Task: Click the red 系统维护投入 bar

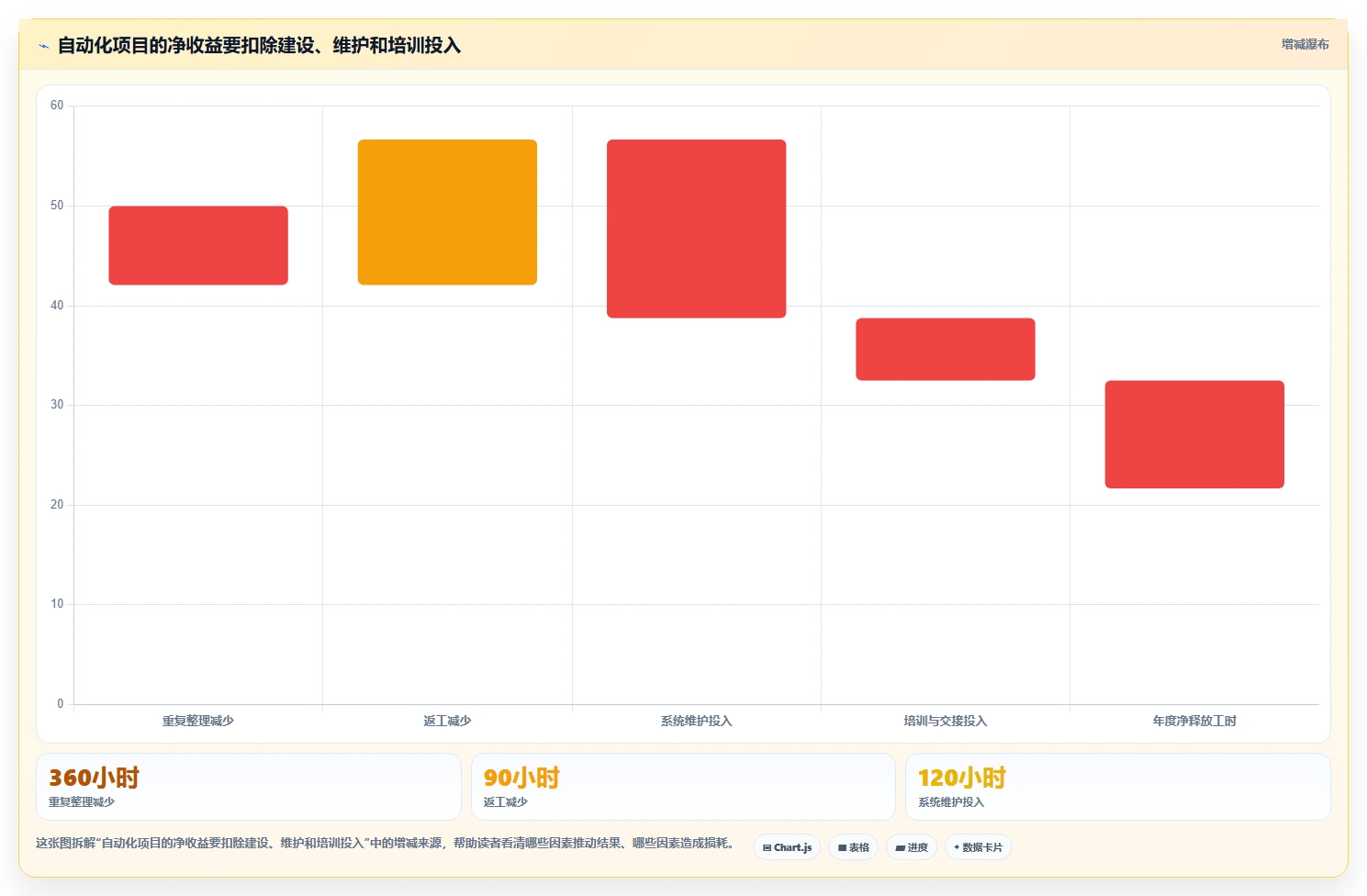Action: coord(697,229)
